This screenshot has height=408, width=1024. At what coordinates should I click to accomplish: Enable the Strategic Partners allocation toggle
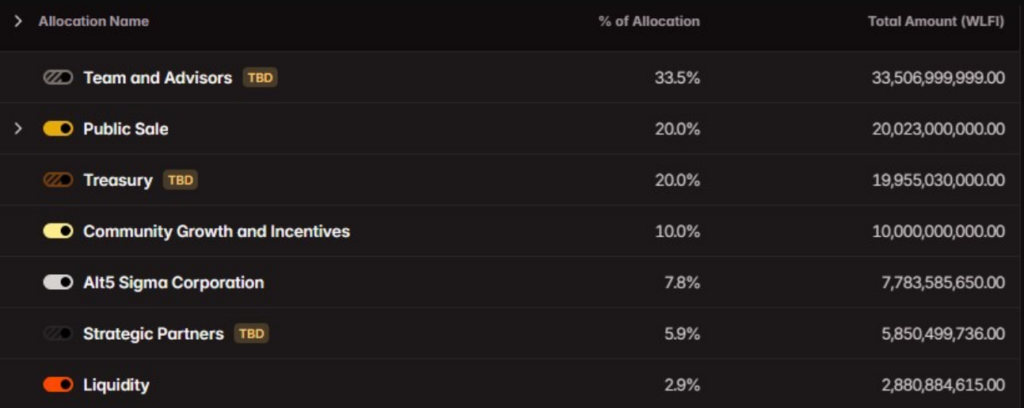pyautogui.click(x=58, y=334)
